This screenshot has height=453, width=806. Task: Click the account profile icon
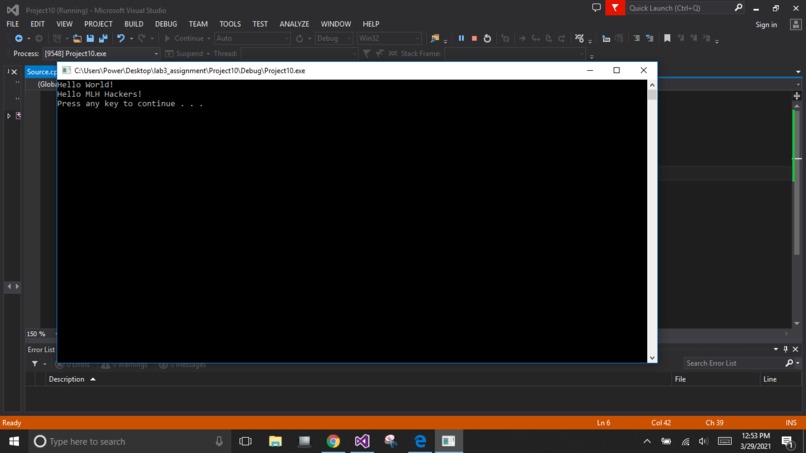pos(795,25)
